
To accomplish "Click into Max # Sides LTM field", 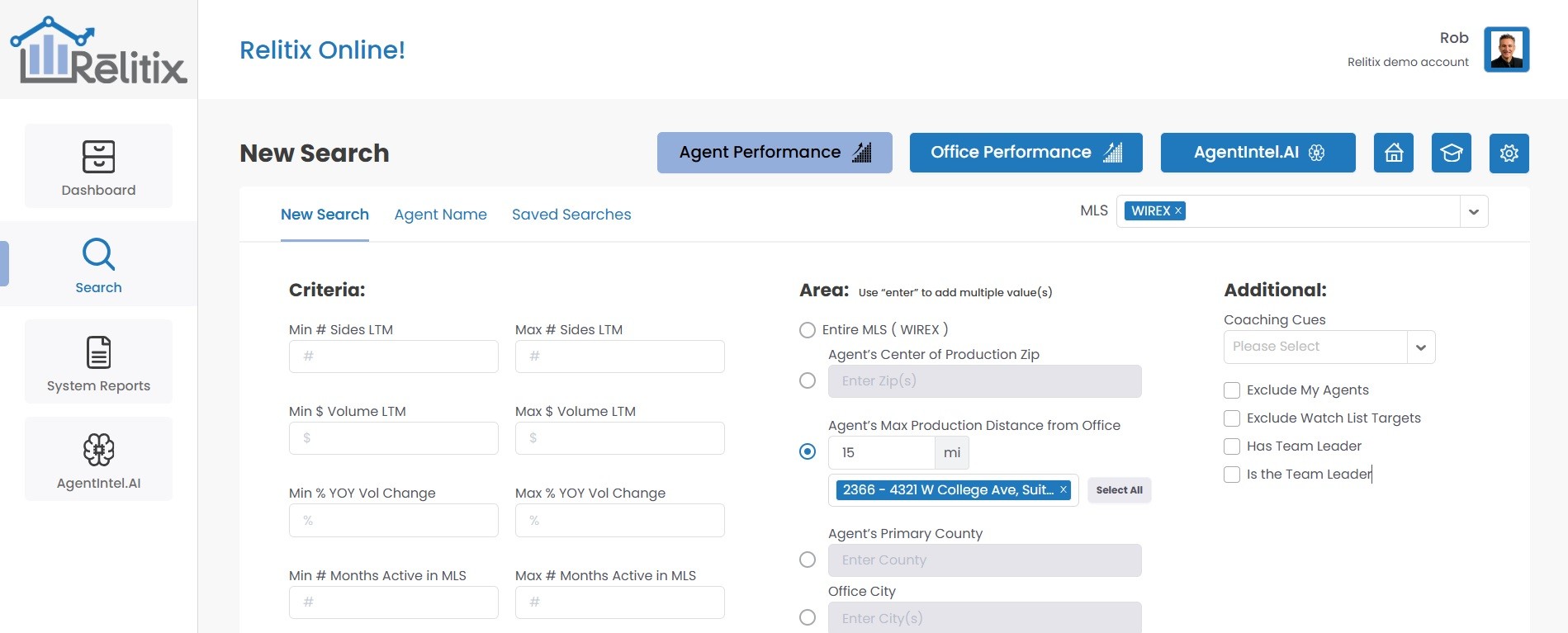I will click(620, 357).
